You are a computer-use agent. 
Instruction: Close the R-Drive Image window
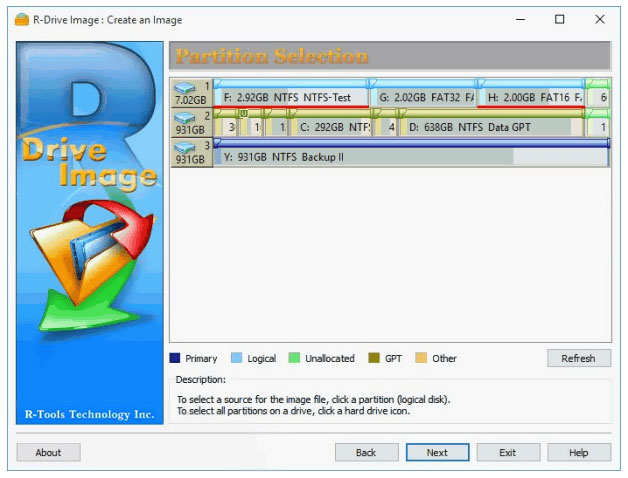[x=600, y=19]
